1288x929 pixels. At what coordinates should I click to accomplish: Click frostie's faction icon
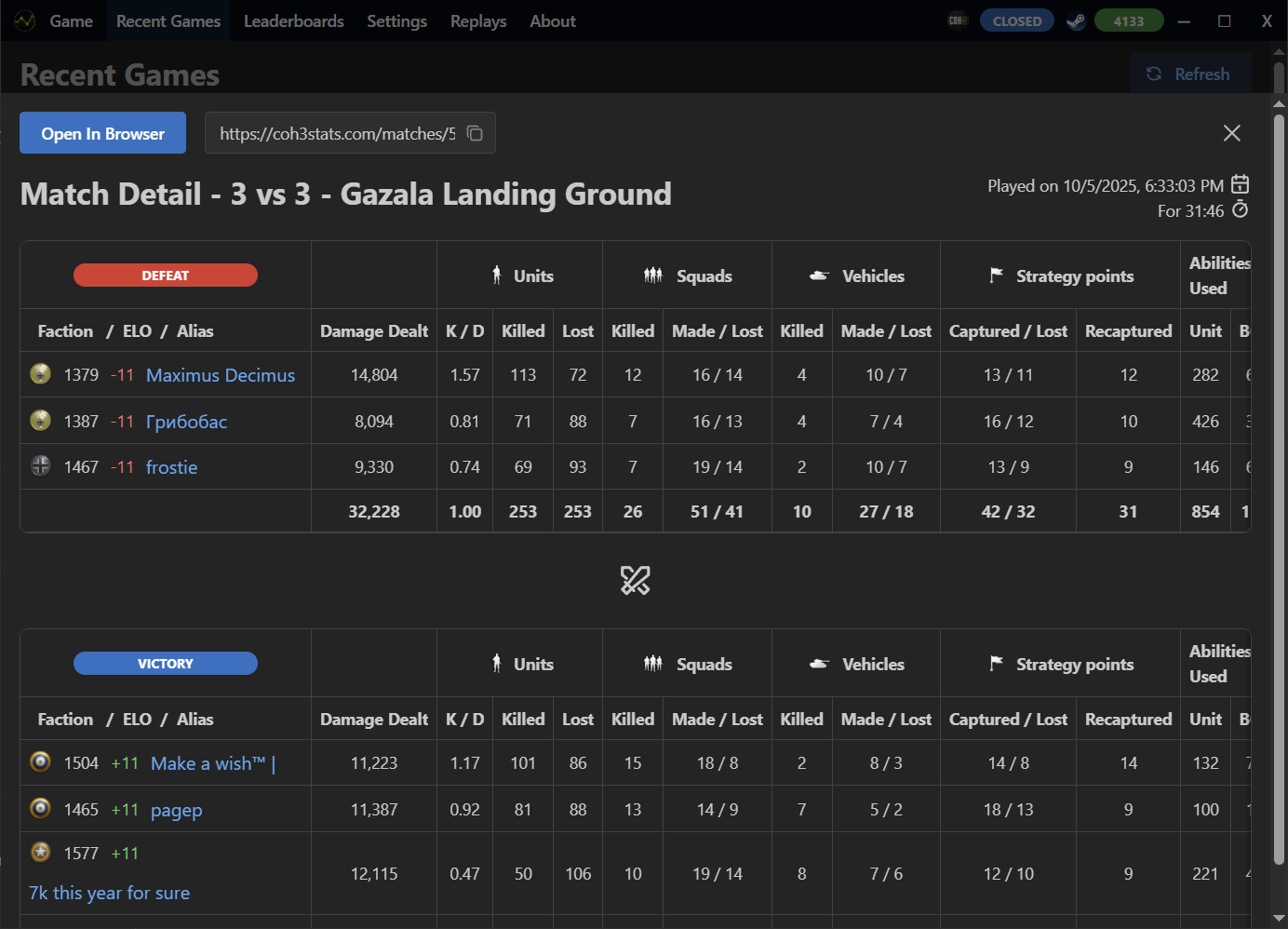40,466
